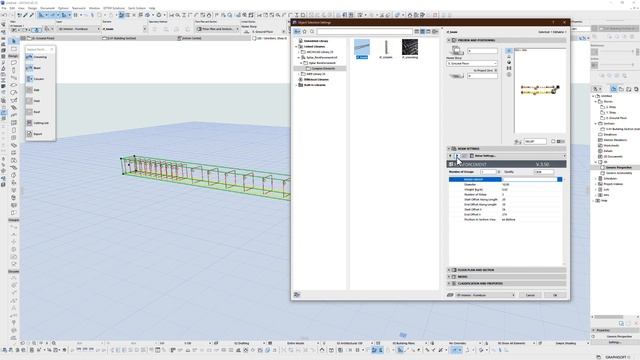
Task: Click the OK button in dialog
Action: tap(555, 295)
